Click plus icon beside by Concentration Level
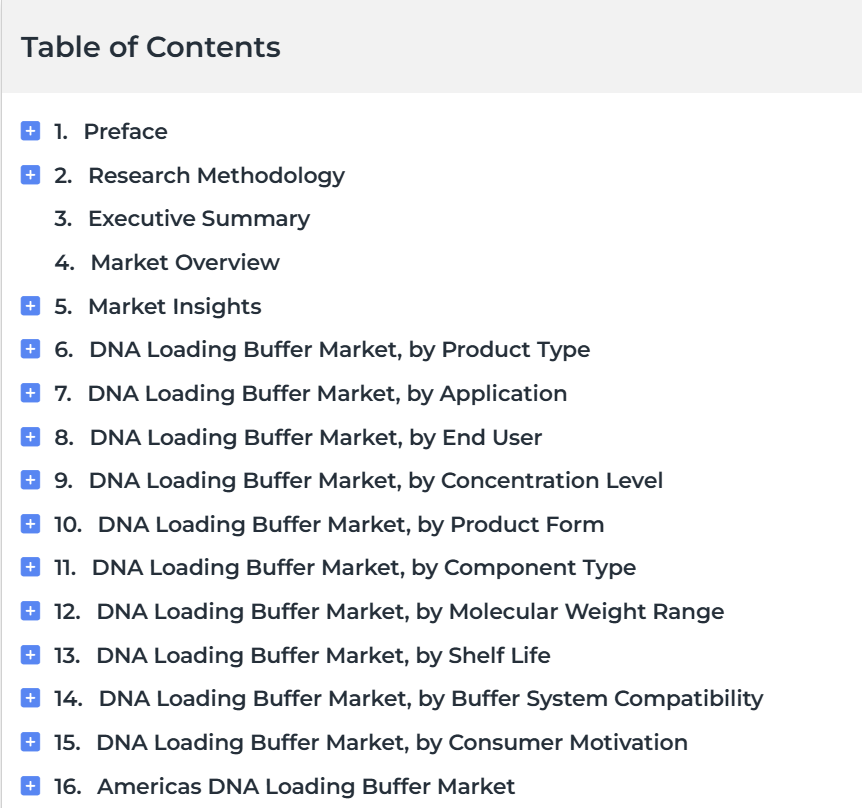The image size is (862, 808). click(x=30, y=480)
